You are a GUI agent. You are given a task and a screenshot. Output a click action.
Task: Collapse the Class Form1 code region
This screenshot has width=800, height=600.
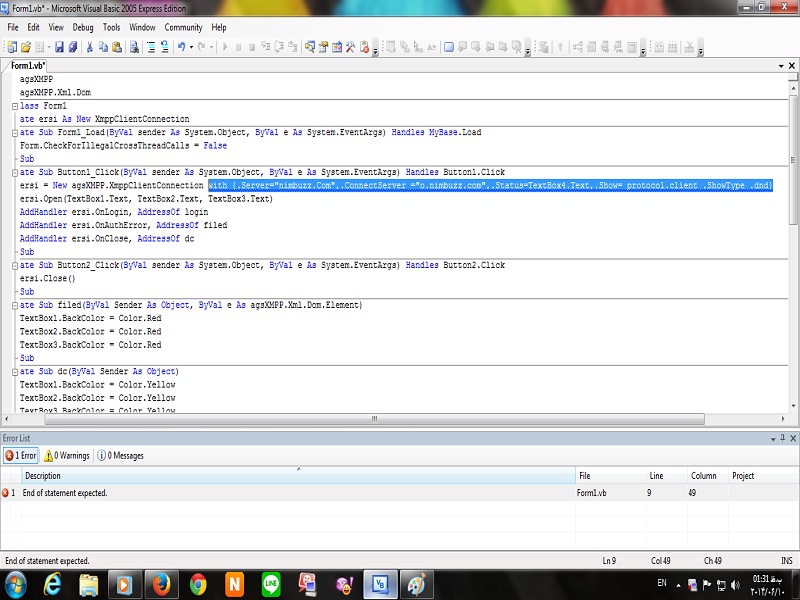pos(15,106)
